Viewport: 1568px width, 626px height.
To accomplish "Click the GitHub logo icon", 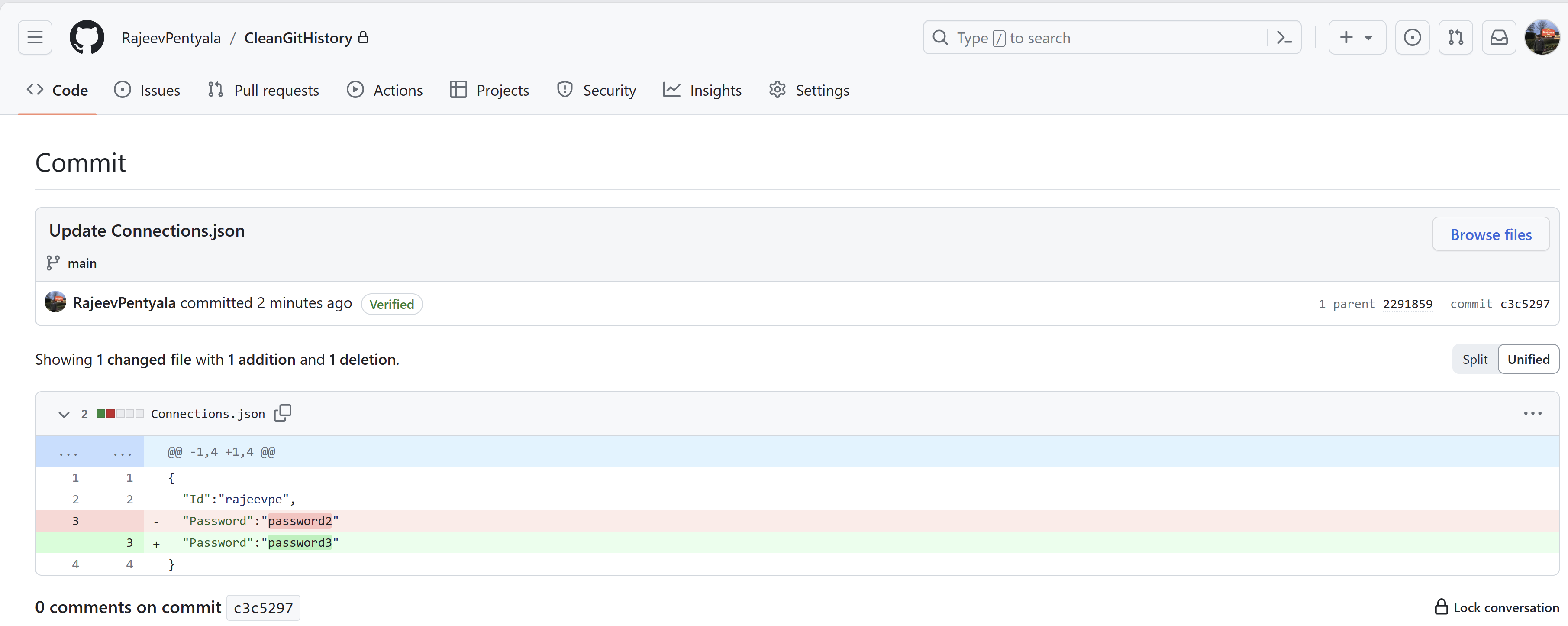I will click(x=87, y=38).
